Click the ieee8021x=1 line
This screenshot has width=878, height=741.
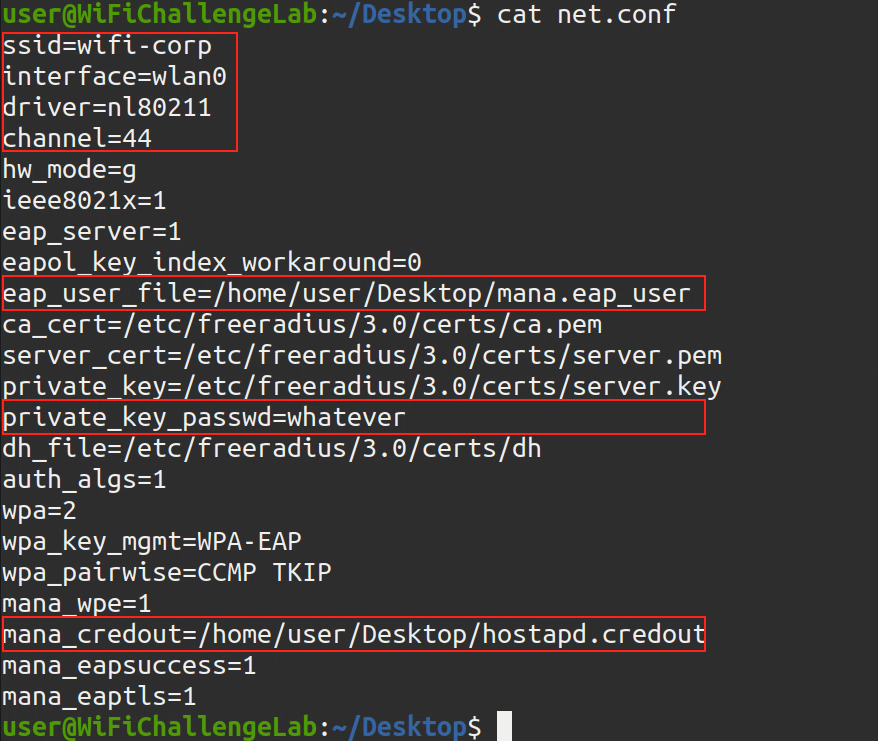(84, 201)
